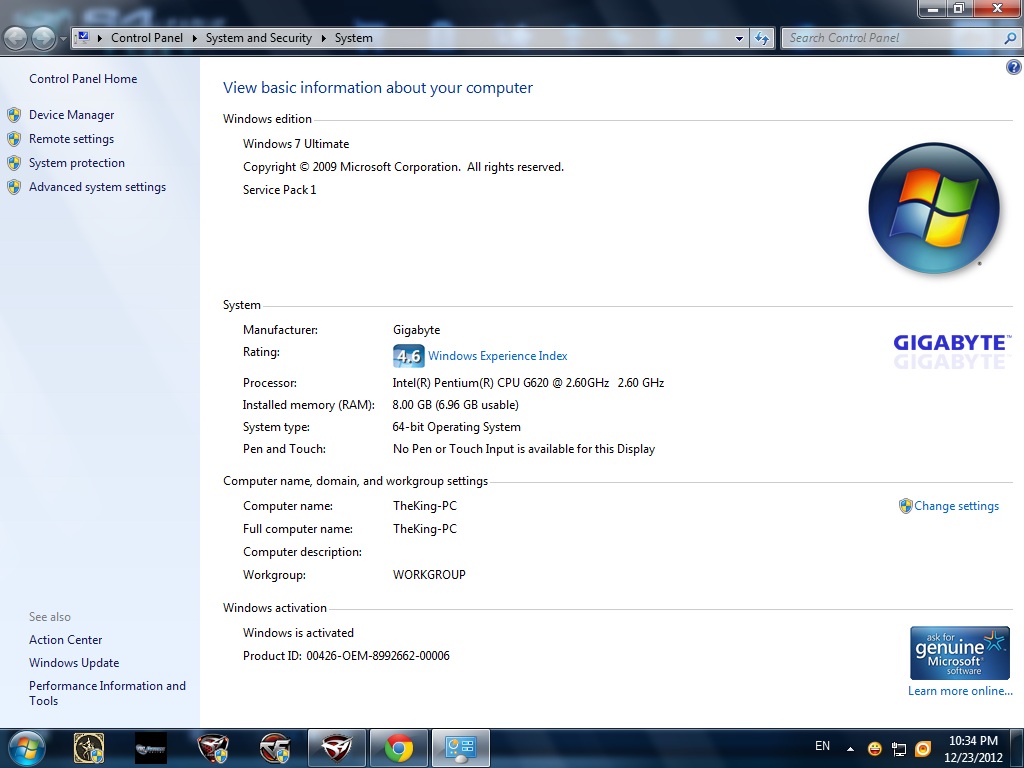This screenshot has height=768, width=1024.
Task: Open the Windows Start menu
Action: tap(26, 748)
